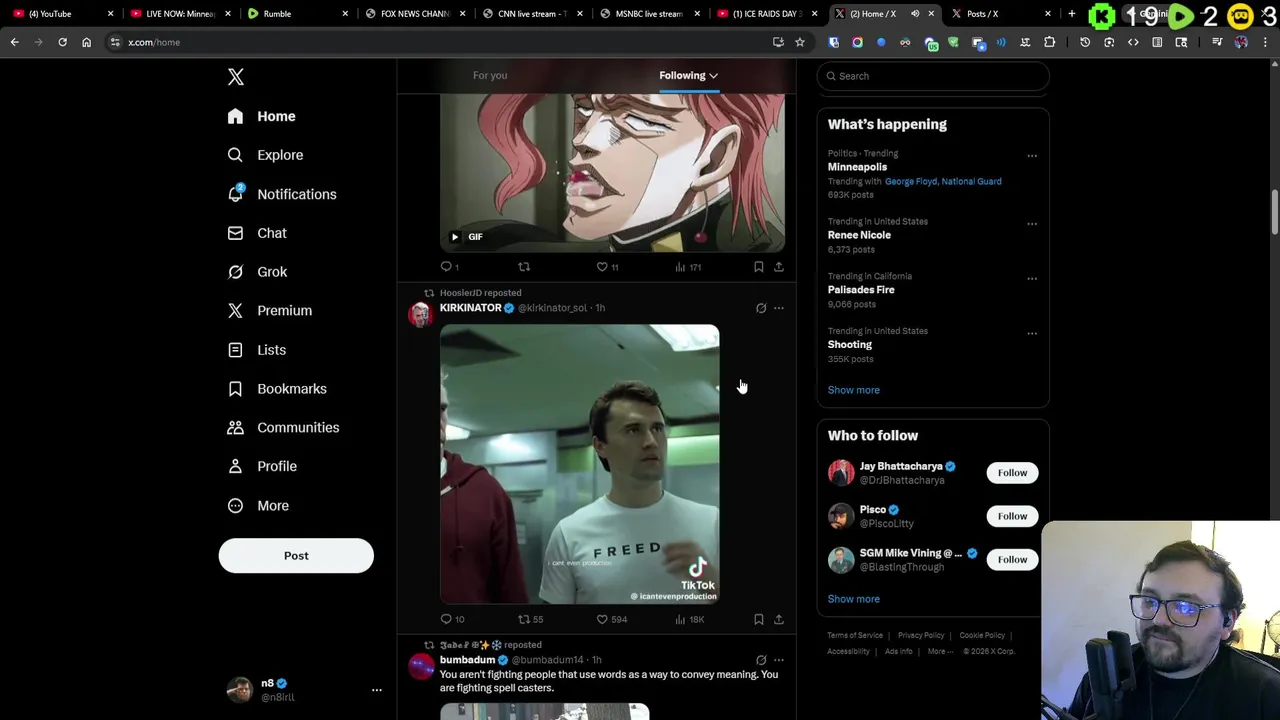
Task: Open account options next to n8
Action: pos(377,690)
